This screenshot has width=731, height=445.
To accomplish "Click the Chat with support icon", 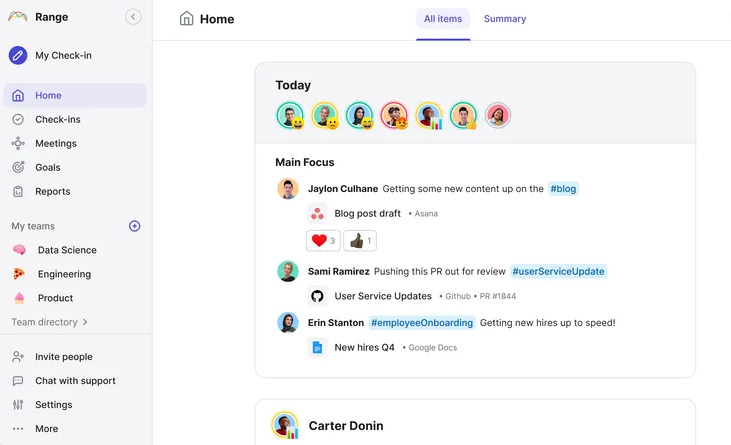I will (18, 381).
